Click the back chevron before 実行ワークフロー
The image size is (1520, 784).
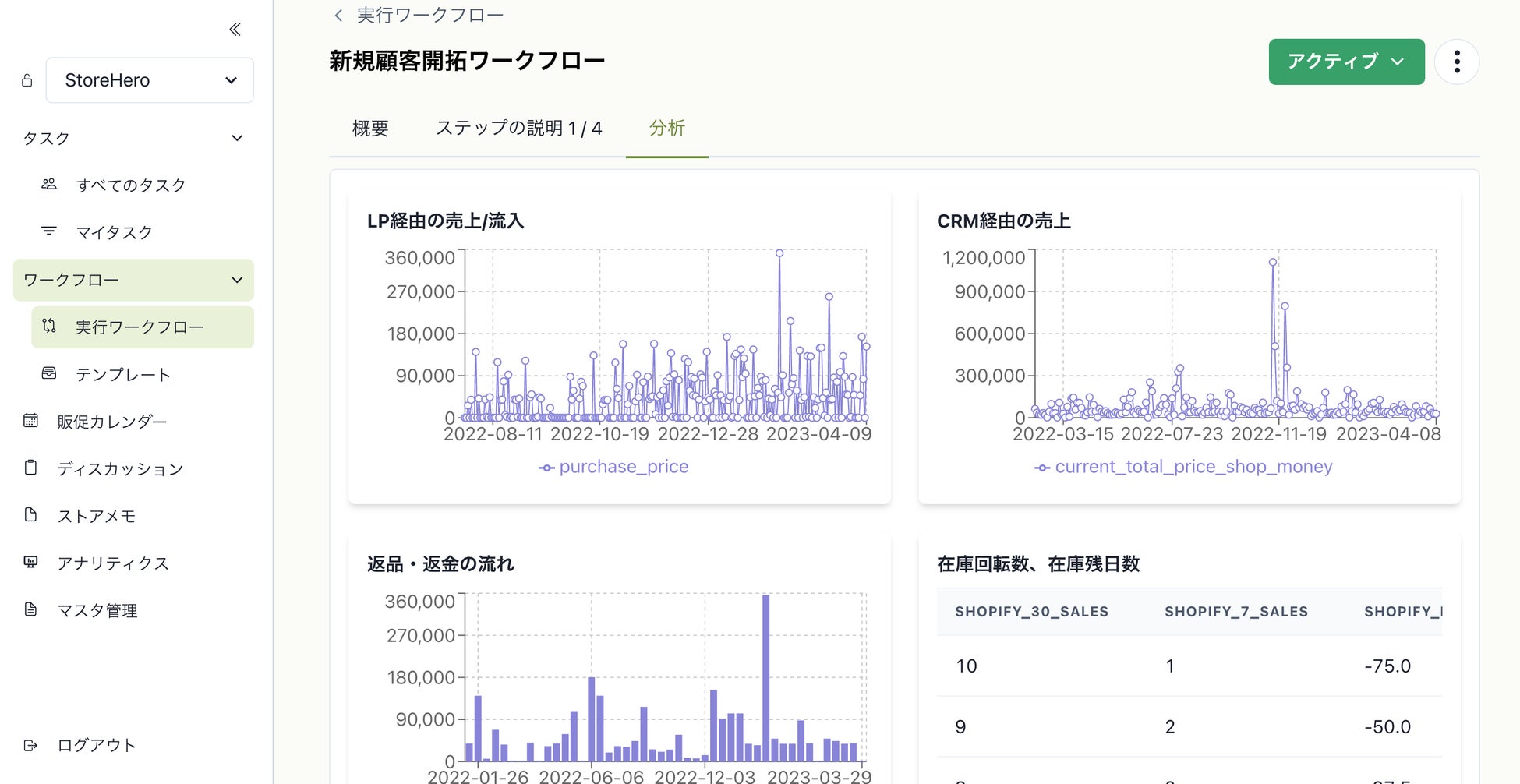tap(338, 16)
